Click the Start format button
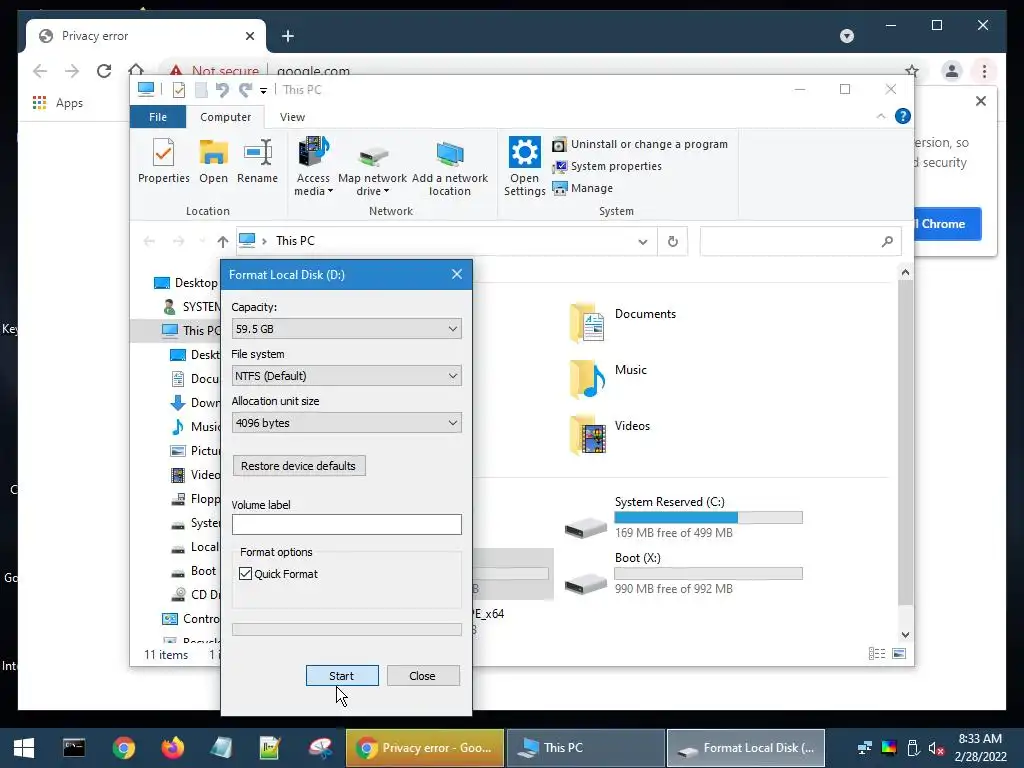The width and height of the screenshot is (1024, 768). tap(342, 676)
